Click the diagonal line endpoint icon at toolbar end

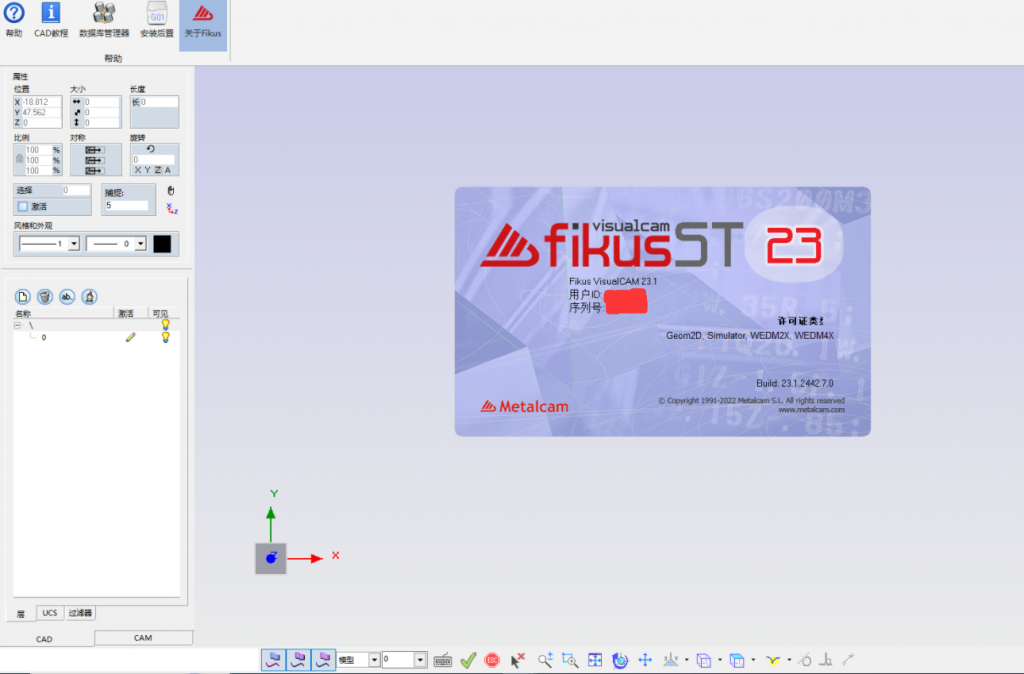click(x=848, y=660)
